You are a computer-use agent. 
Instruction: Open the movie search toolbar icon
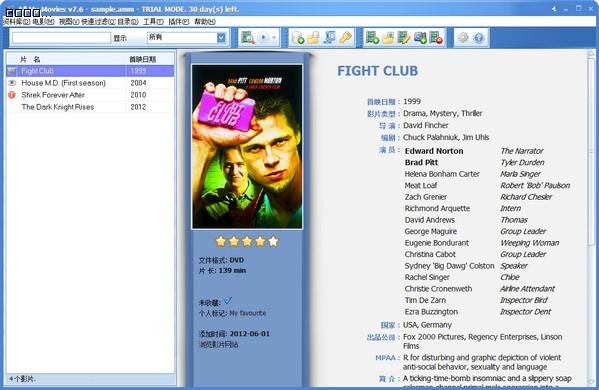pyautogui.click(x=248, y=37)
